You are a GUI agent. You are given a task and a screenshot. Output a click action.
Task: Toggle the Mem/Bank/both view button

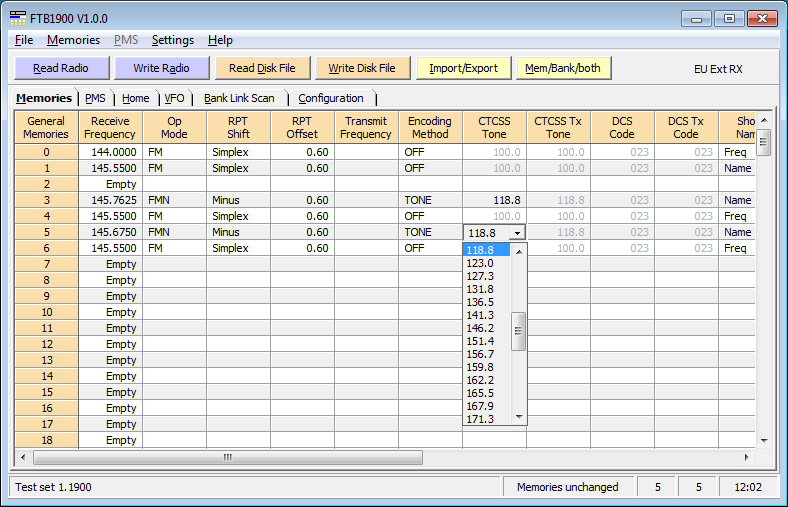[x=564, y=68]
